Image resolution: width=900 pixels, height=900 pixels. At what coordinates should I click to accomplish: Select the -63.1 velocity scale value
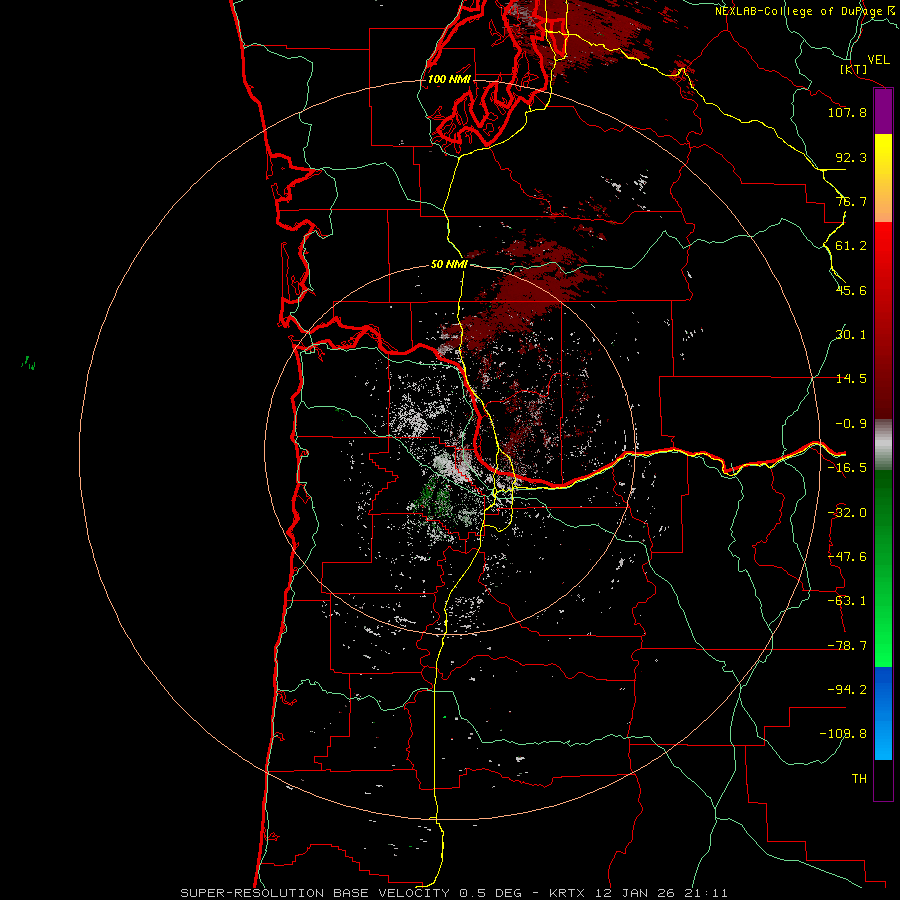[847, 601]
